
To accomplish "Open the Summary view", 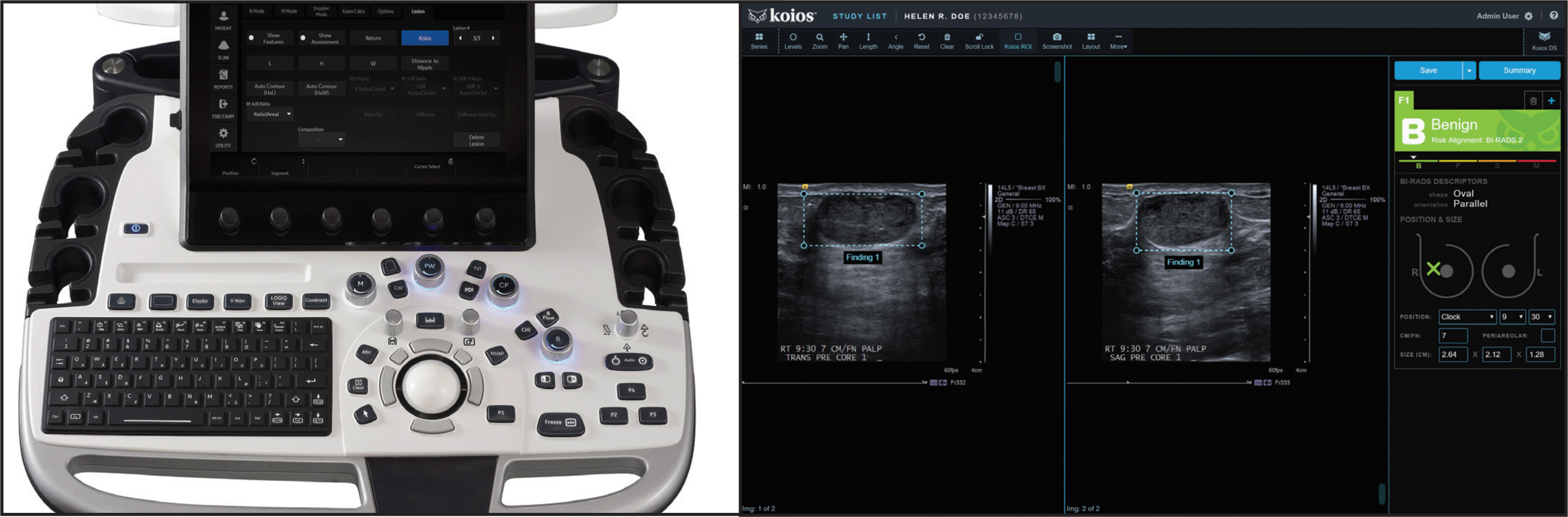I will [1519, 71].
